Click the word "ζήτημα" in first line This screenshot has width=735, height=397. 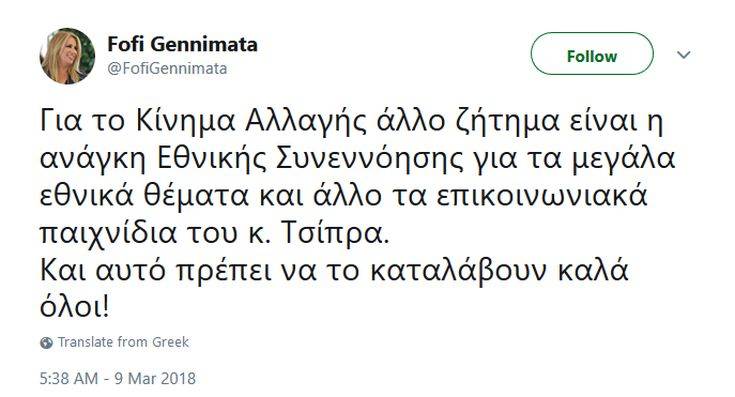[508, 123]
